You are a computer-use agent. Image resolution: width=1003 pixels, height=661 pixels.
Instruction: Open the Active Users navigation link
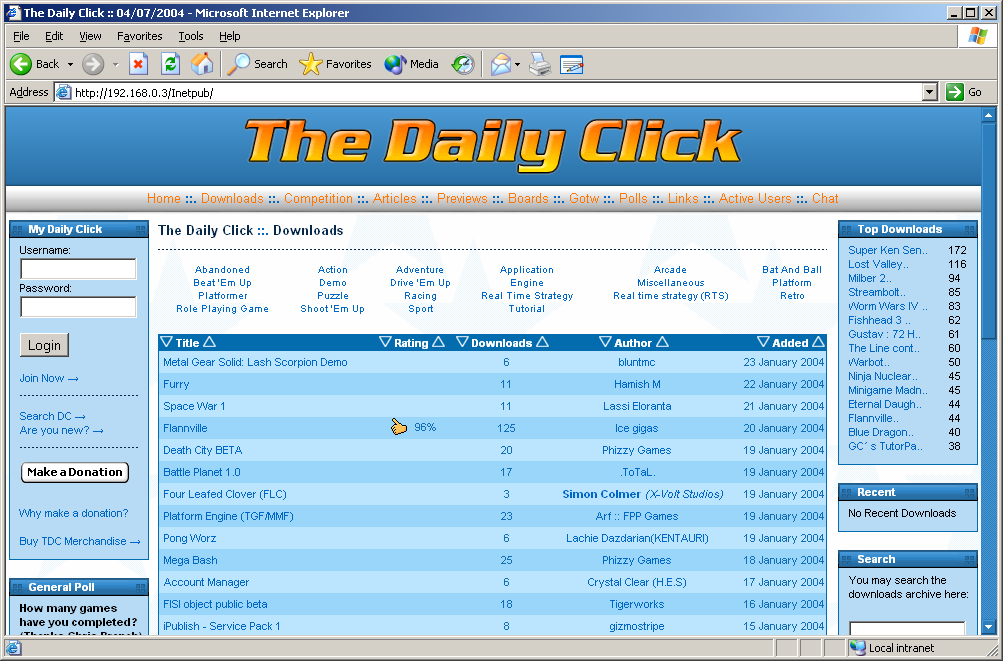[755, 198]
